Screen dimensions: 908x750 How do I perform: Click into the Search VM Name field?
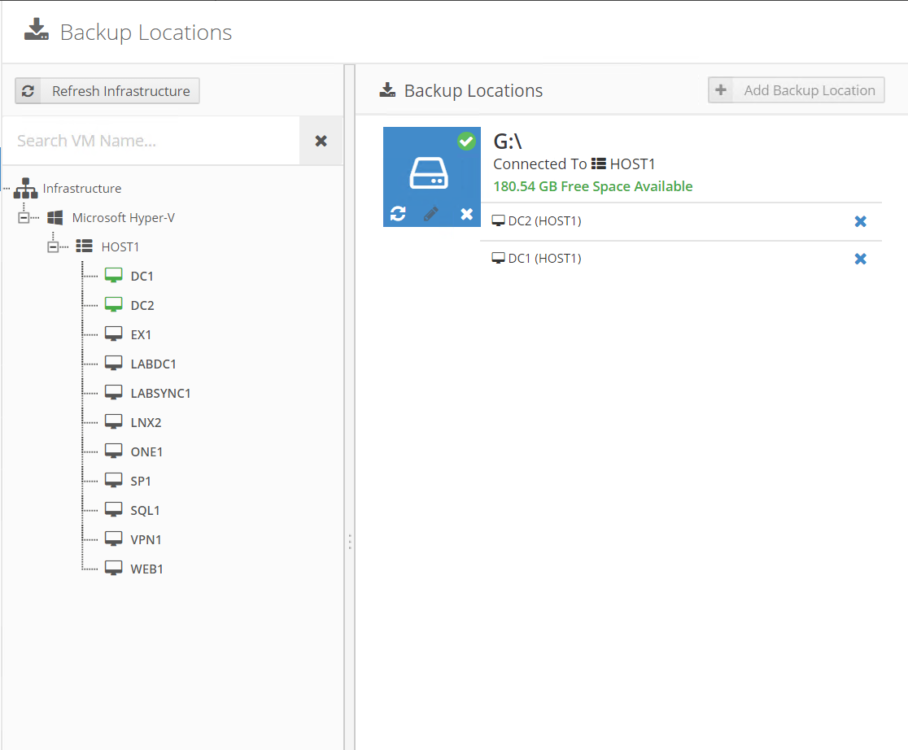[x=151, y=141]
